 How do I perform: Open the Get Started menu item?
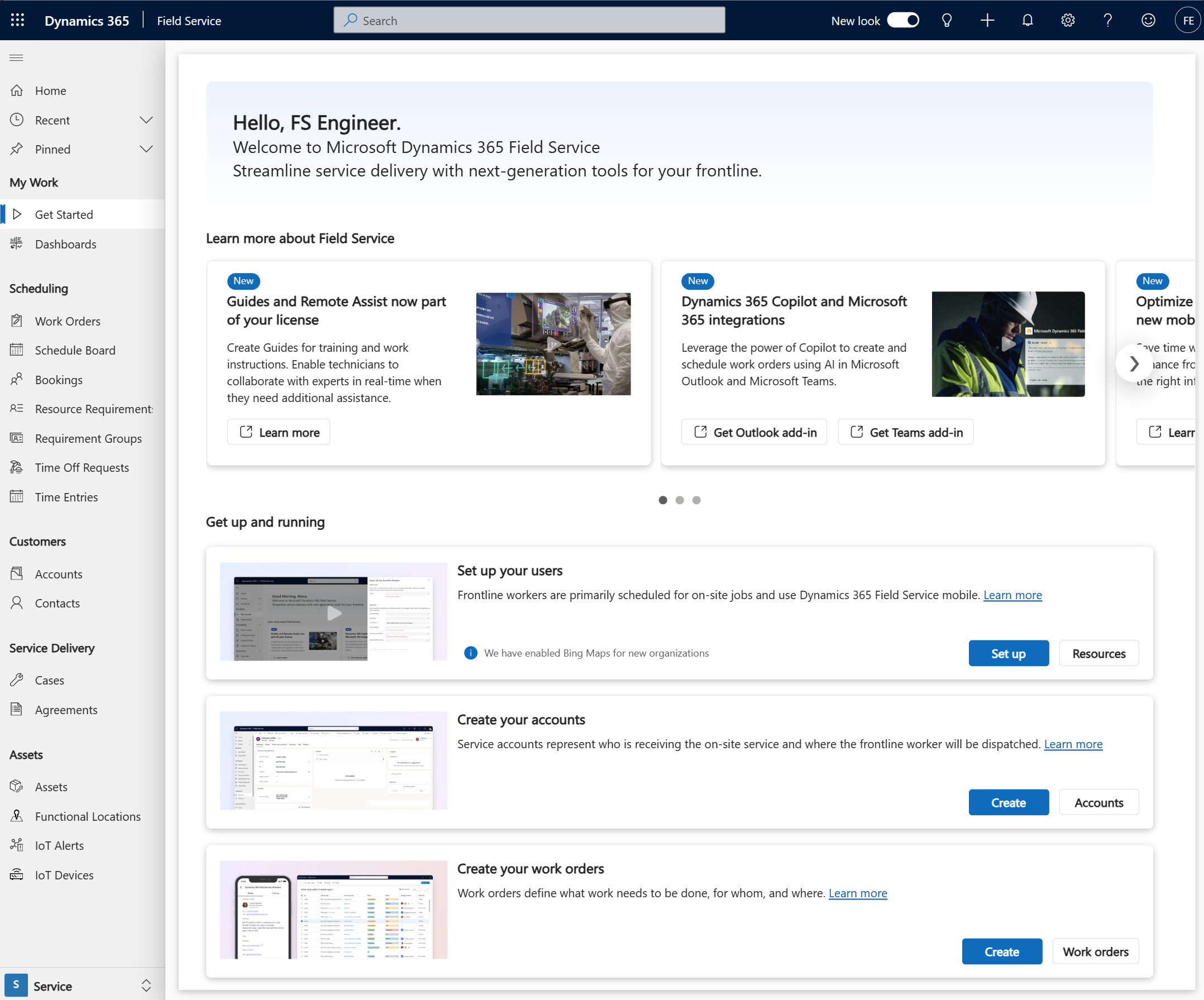pos(64,214)
